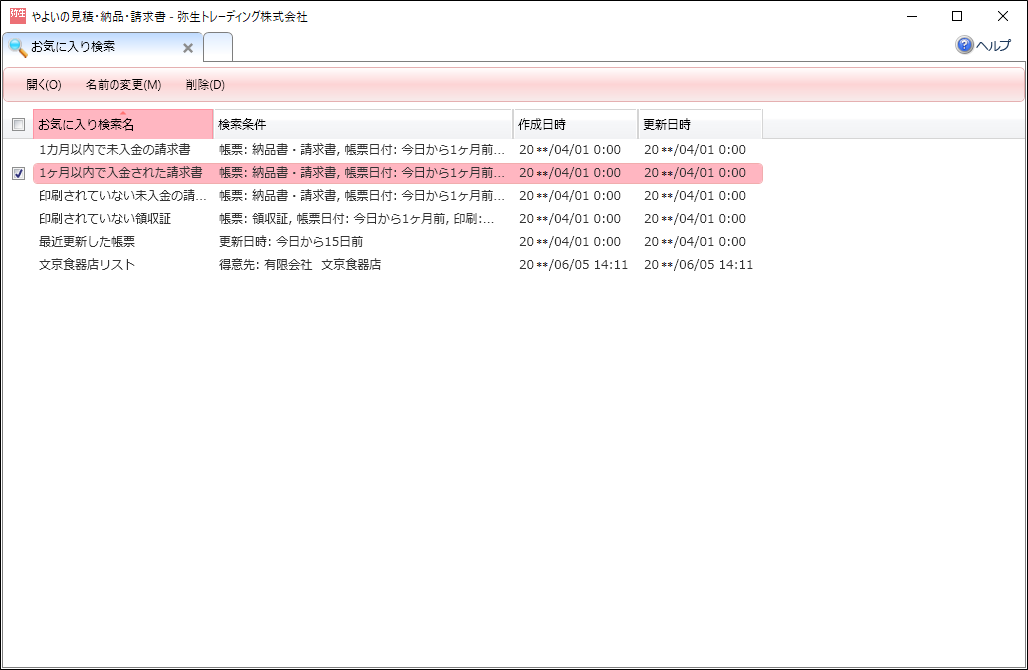Sort by 更新日時 column header
The image size is (1028, 670).
(x=700, y=124)
